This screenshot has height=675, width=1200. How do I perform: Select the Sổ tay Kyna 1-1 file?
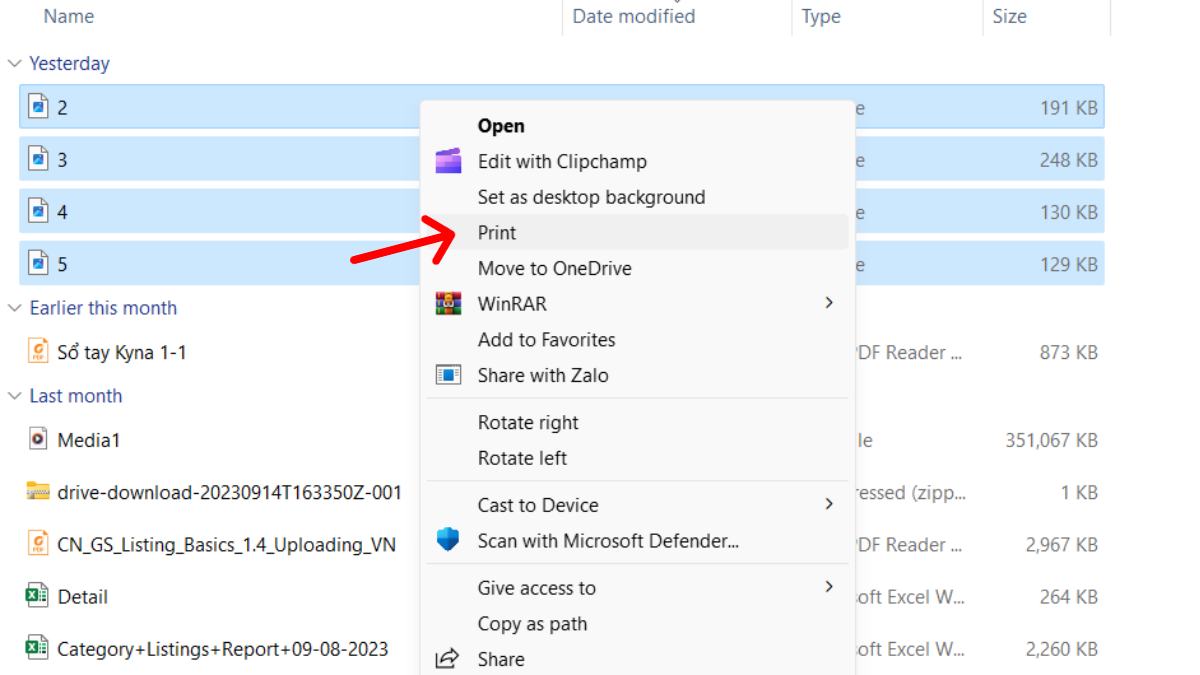click(x=122, y=352)
